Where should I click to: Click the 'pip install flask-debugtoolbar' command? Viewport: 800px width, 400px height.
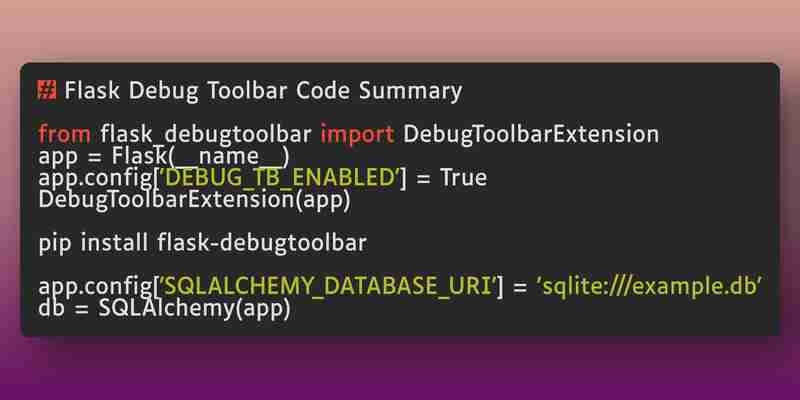click(x=203, y=243)
